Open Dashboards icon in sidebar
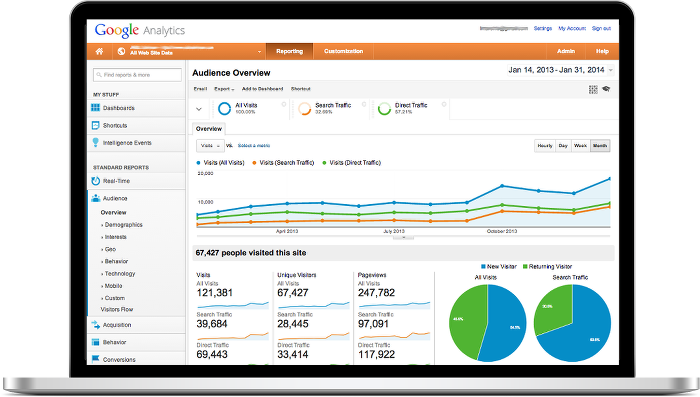This screenshot has width=700, height=397. [96, 108]
